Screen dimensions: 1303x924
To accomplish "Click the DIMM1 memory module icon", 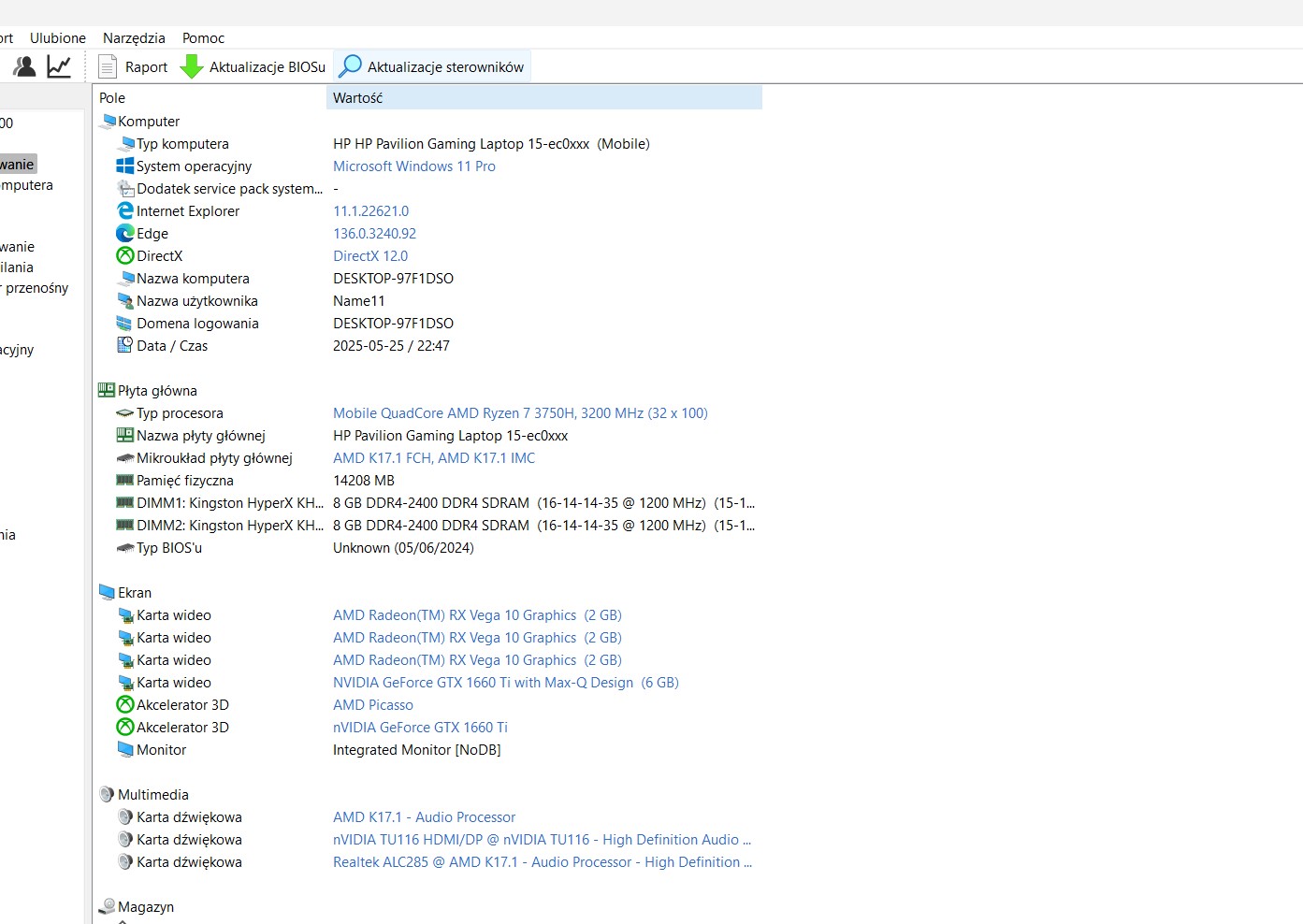I will click(x=125, y=503).
